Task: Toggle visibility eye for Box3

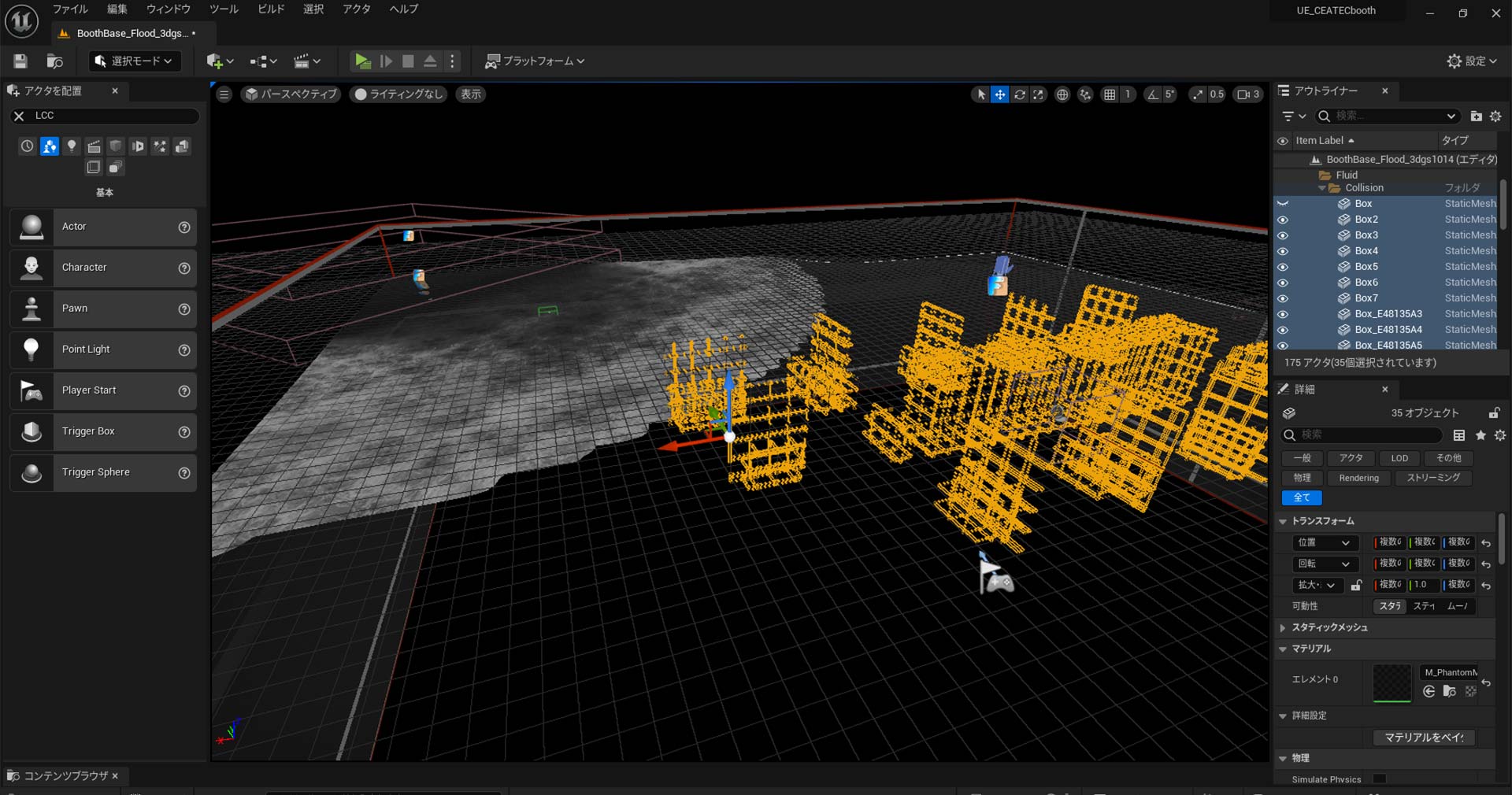Action: 1283,235
